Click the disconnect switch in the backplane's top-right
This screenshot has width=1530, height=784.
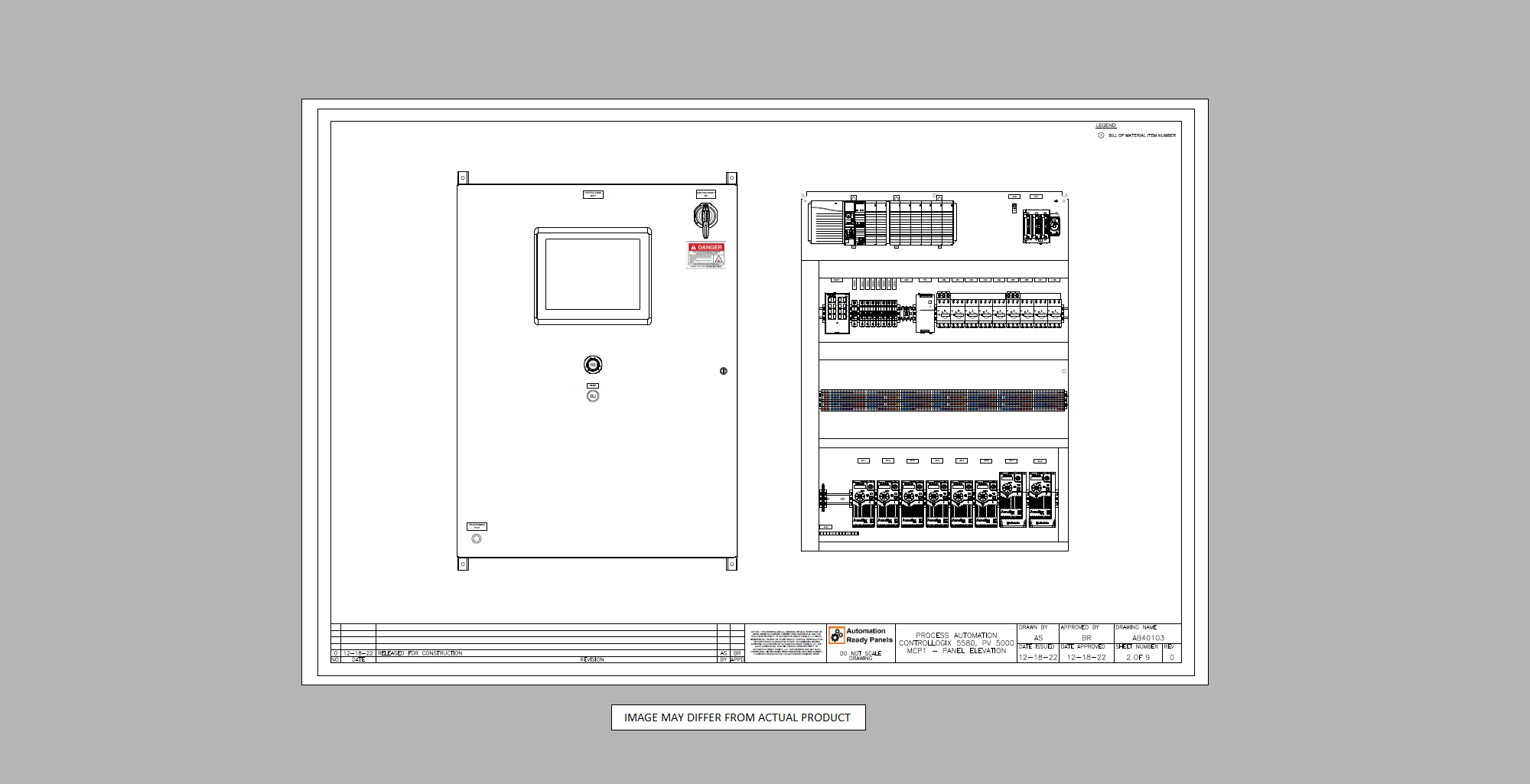1040,226
